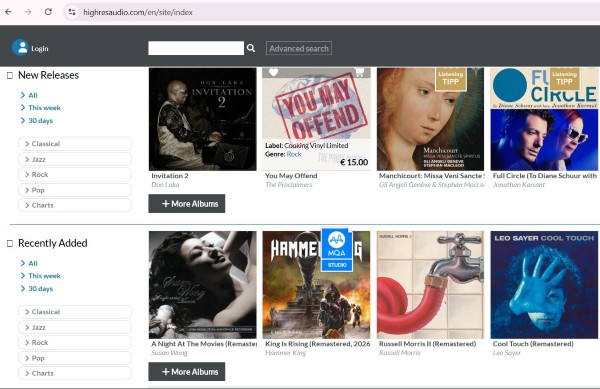This screenshot has height=389, width=600.
Task: Click More Albums under Recently Added
Action: (187, 371)
